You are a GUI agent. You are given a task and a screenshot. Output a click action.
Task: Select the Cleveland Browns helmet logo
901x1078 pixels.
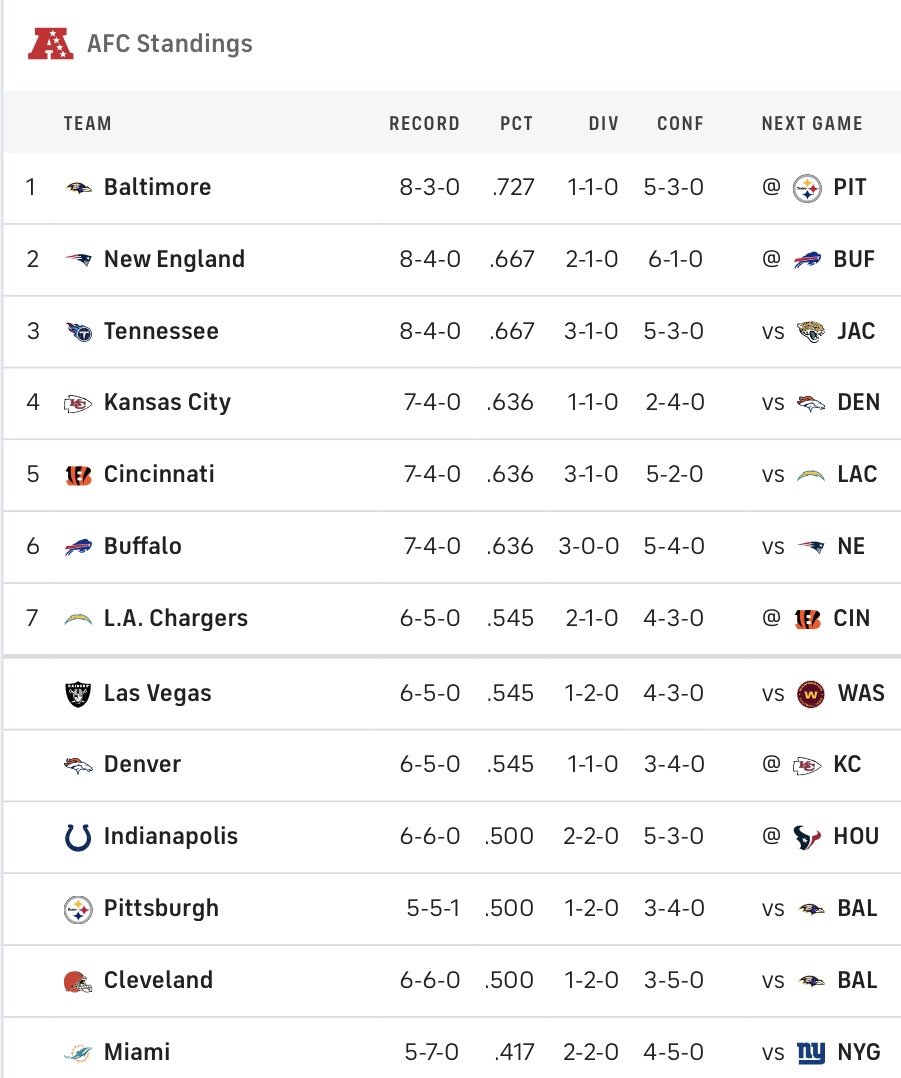[x=78, y=981]
